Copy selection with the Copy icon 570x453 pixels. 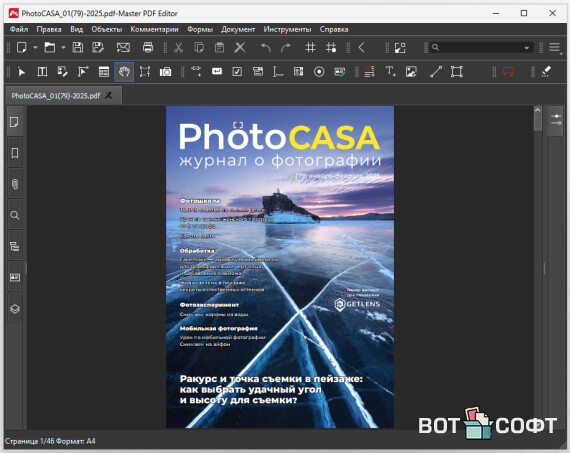click(x=199, y=47)
